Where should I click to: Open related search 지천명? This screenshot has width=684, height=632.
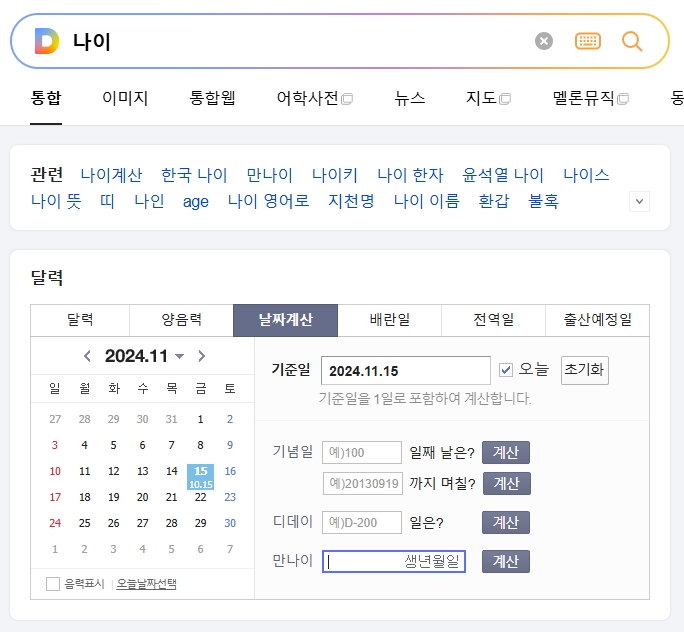pyautogui.click(x=351, y=201)
